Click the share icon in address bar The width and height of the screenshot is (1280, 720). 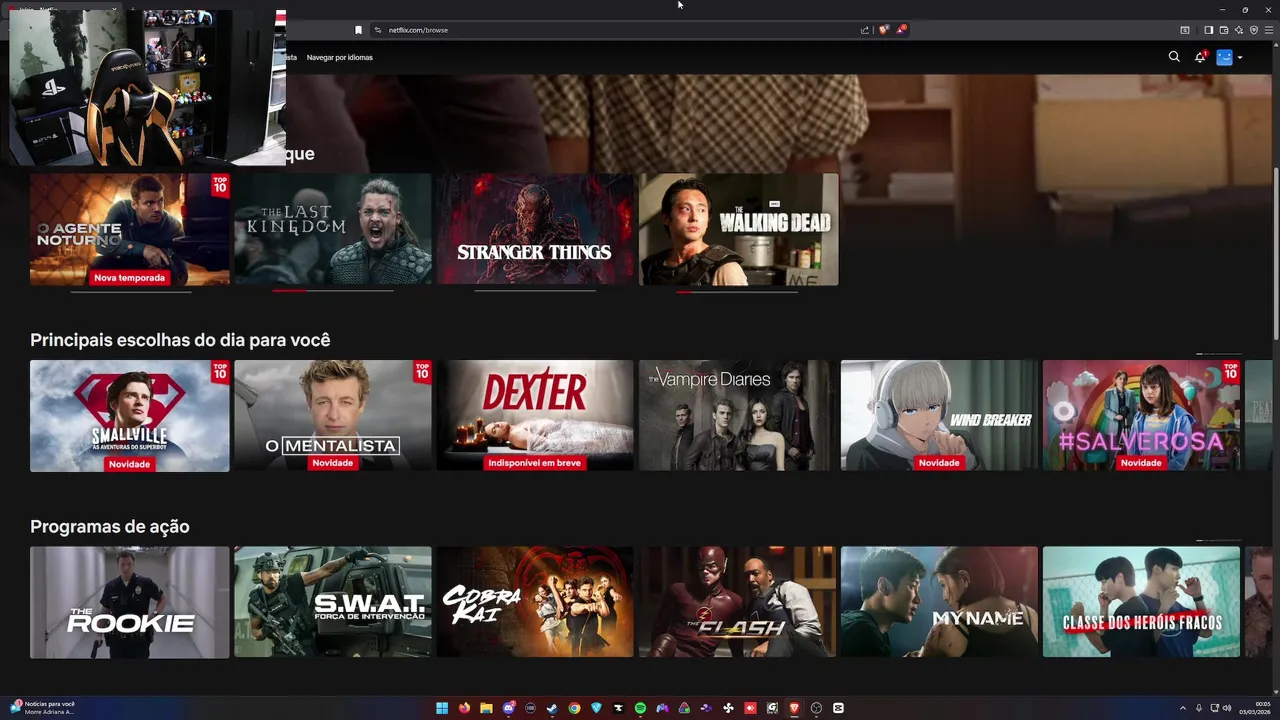pyautogui.click(x=864, y=30)
